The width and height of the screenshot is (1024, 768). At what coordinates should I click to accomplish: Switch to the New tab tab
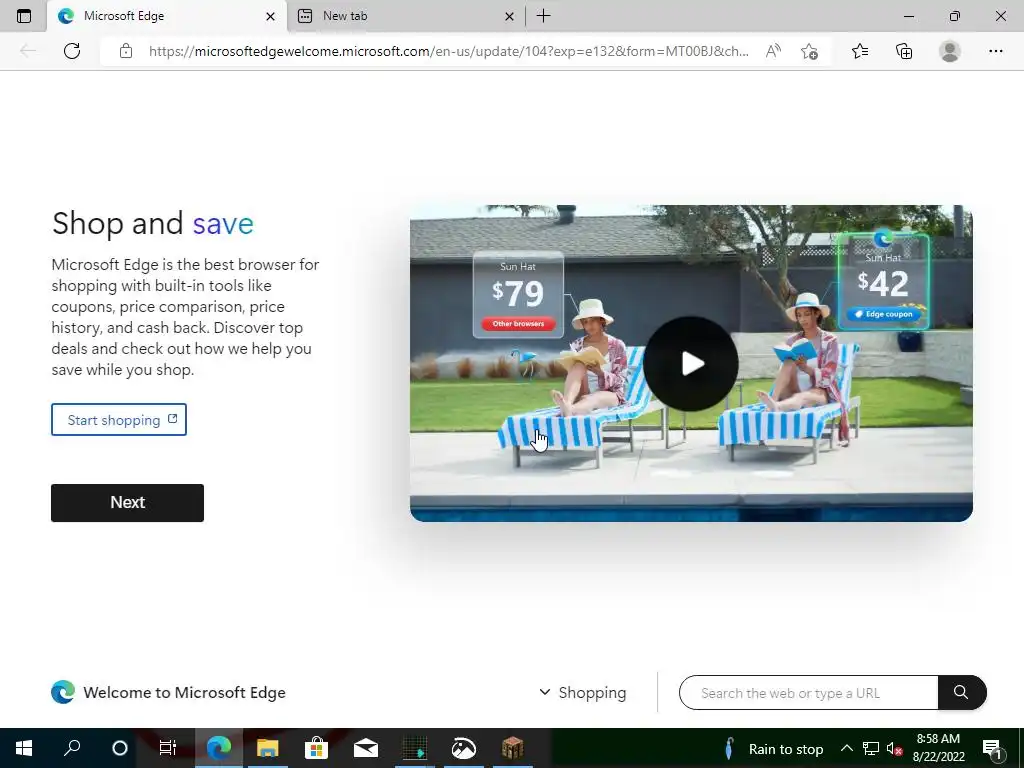coord(405,16)
